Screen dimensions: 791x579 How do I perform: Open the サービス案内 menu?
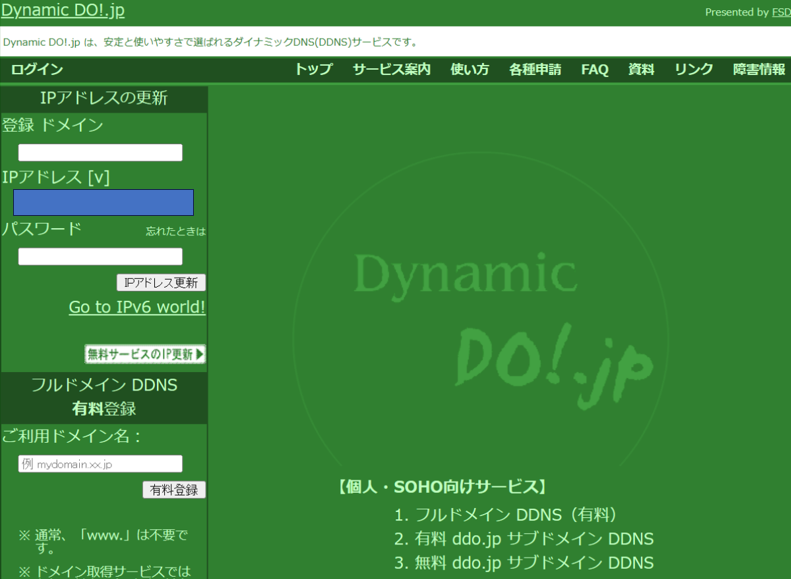pyautogui.click(x=391, y=69)
